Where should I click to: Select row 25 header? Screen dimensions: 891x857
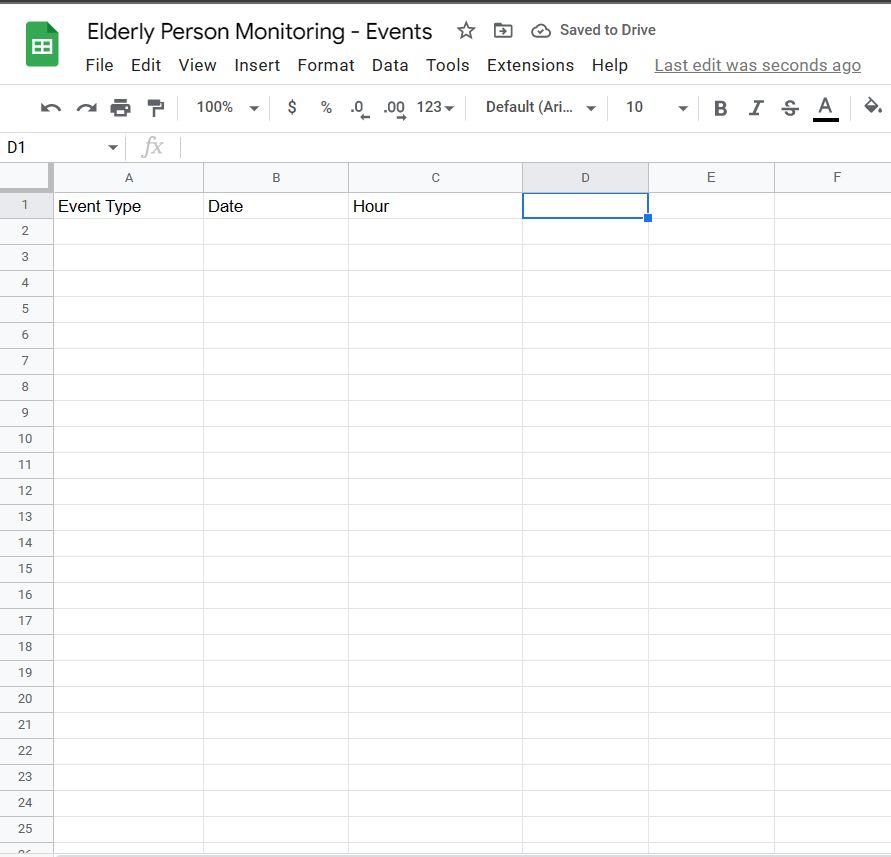[26, 829]
